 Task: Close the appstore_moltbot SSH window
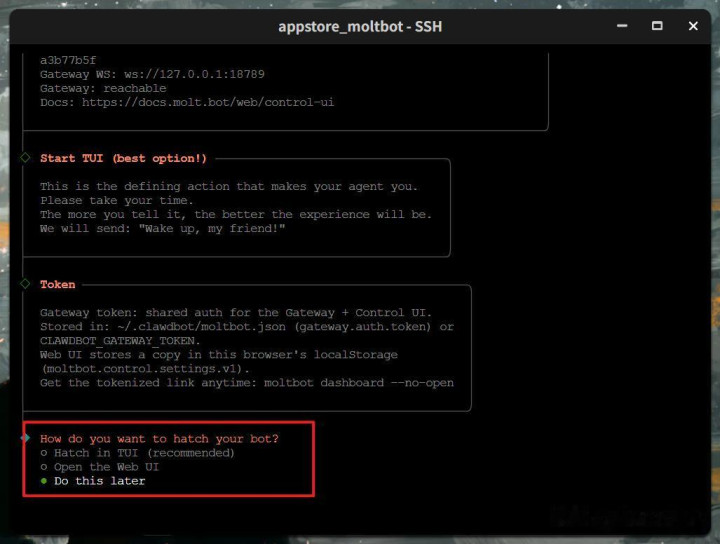[694, 26]
